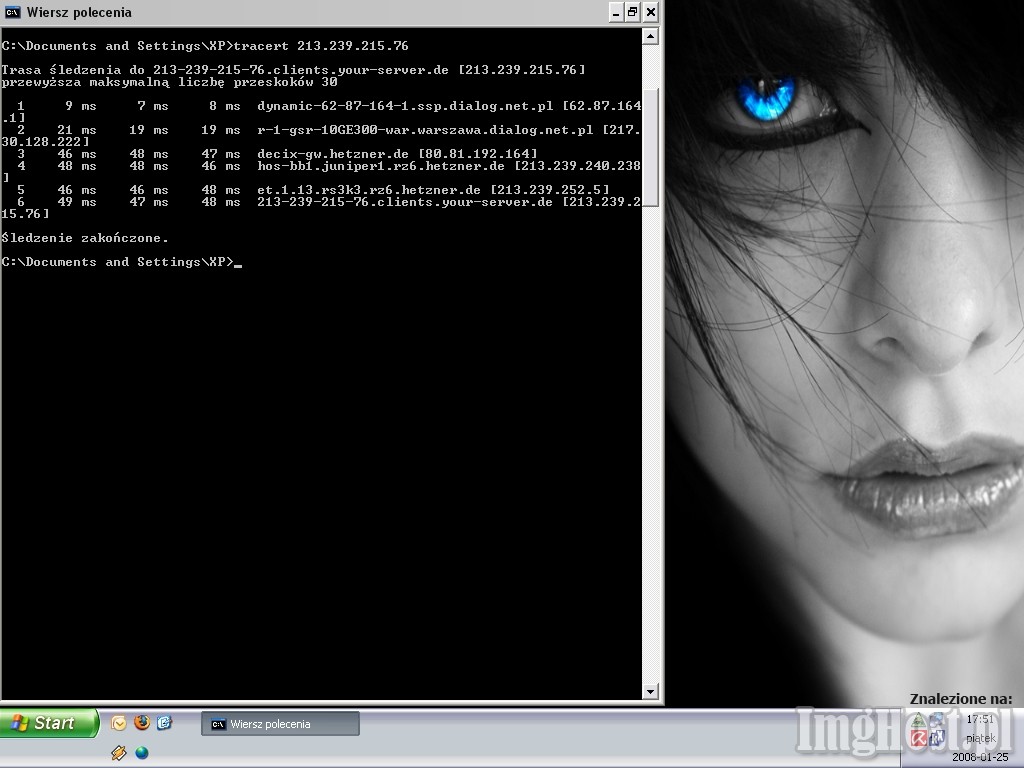Restore down the Wiersz polecenia window

click(x=633, y=12)
